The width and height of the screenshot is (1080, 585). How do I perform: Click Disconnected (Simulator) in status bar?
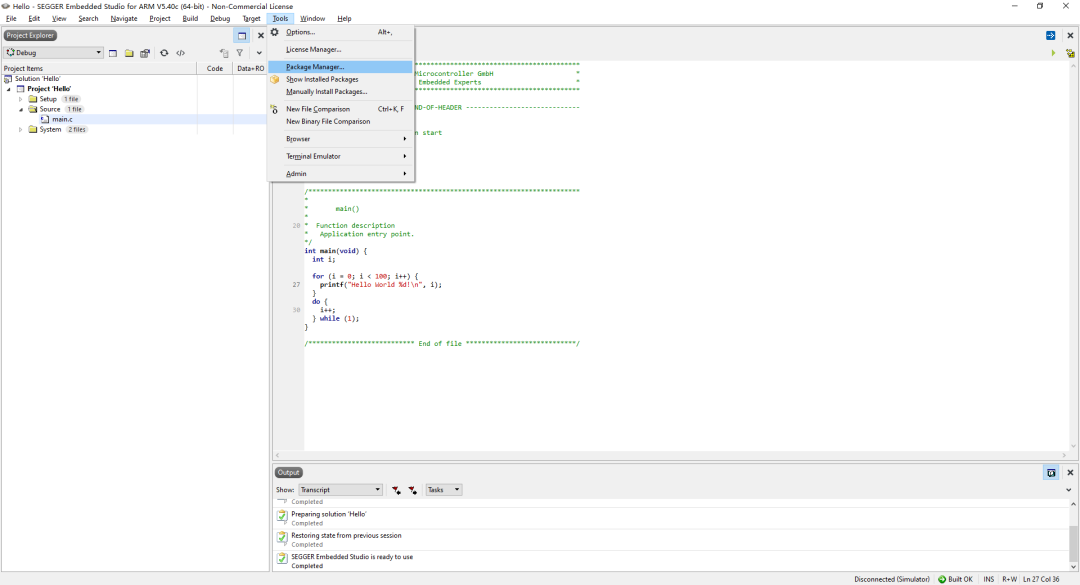892,579
